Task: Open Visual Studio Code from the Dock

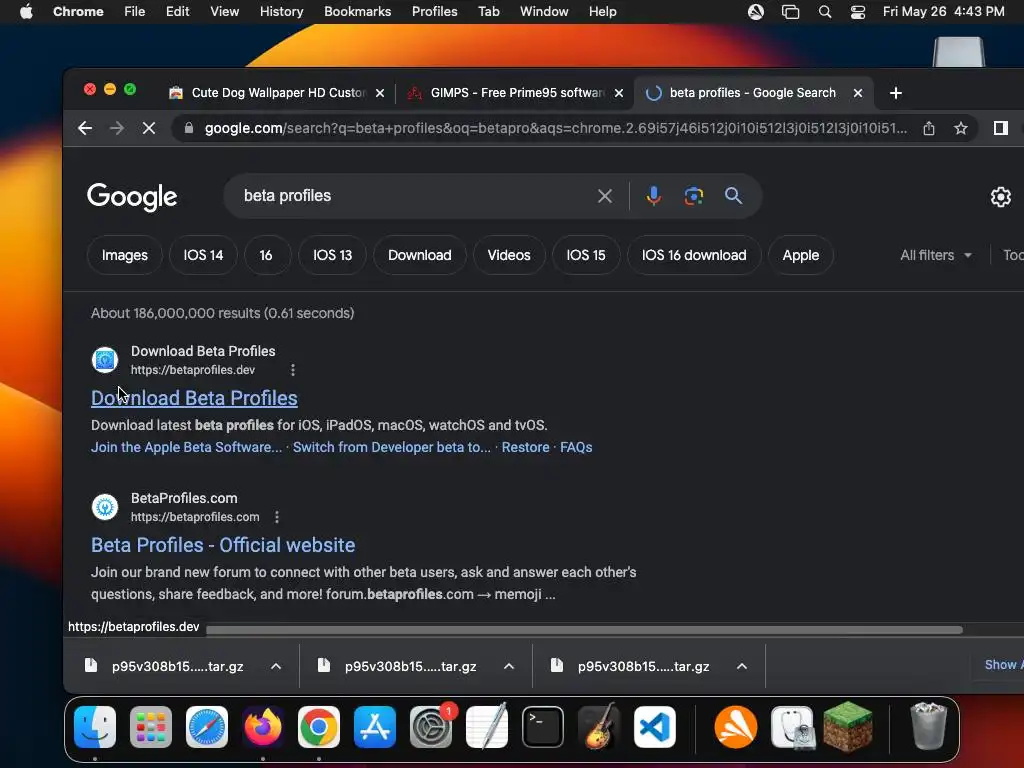Action: coord(655,727)
